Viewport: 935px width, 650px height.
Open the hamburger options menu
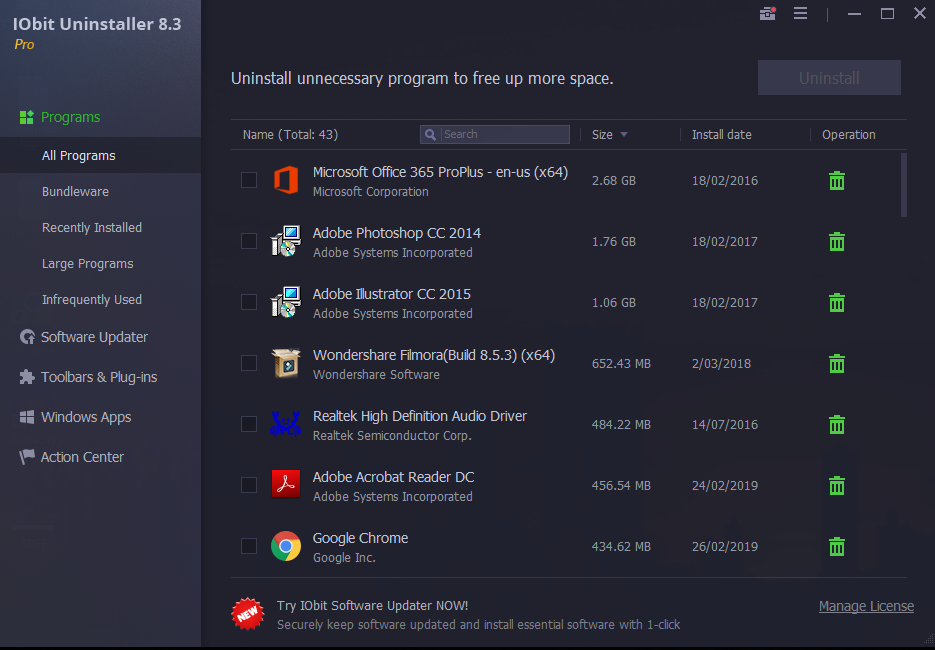tap(800, 13)
